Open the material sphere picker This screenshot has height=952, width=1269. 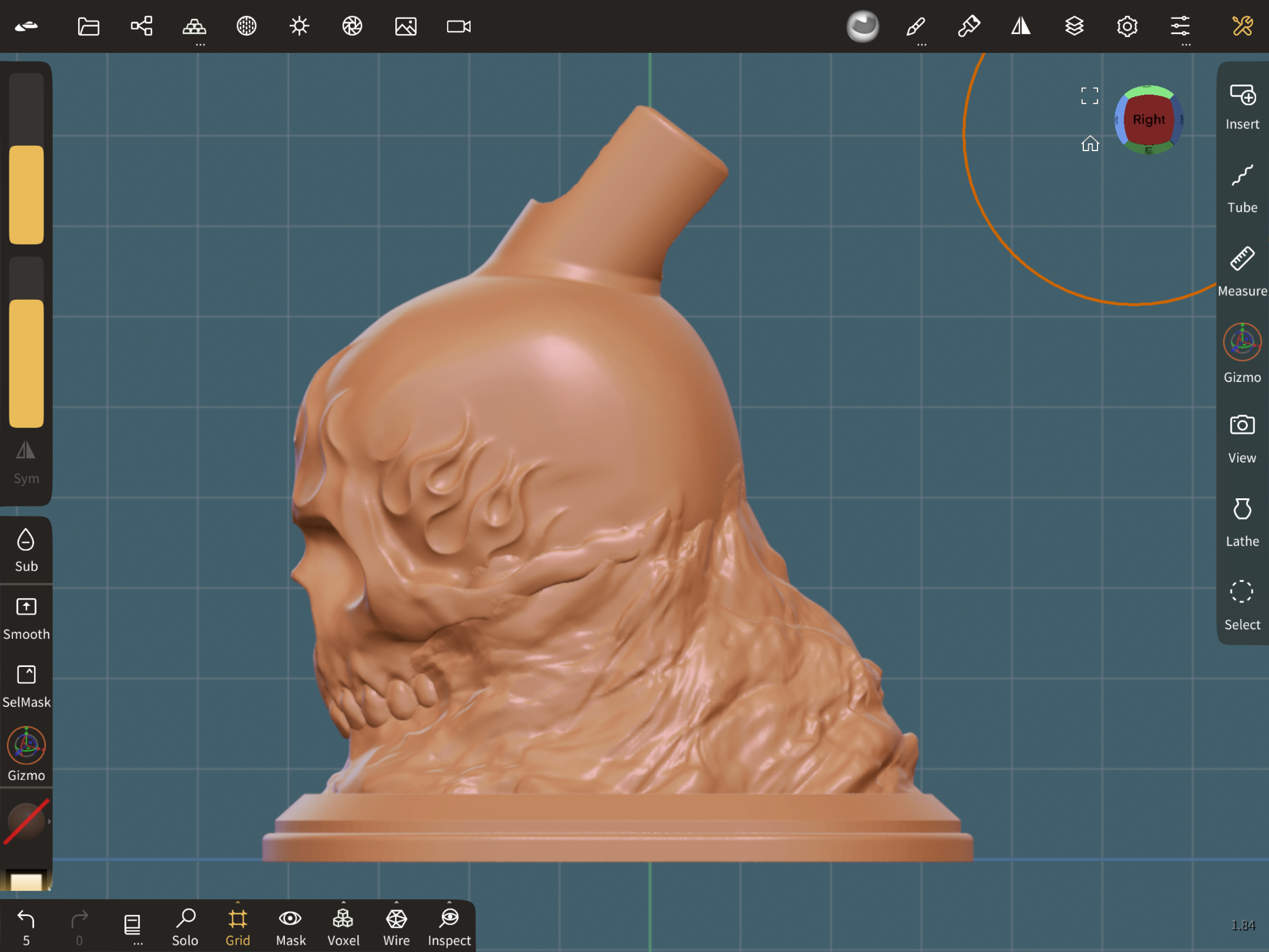[x=862, y=26]
